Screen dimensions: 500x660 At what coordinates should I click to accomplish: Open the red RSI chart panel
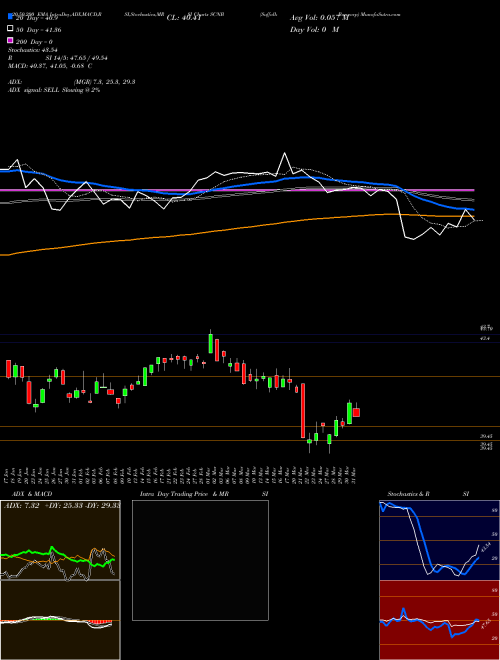439,620
